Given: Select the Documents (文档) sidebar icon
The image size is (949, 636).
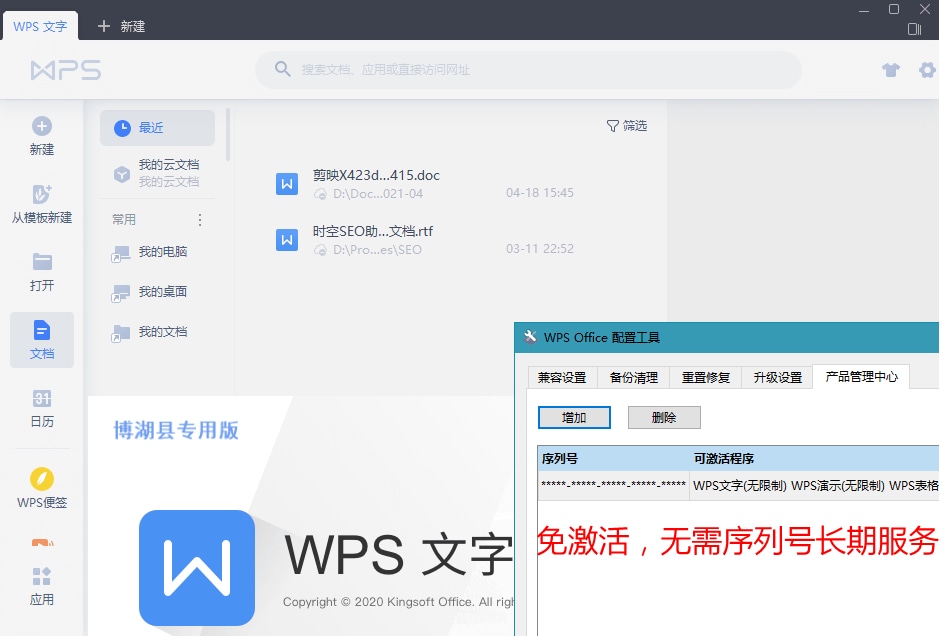Looking at the screenshot, I should [x=42, y=330].
